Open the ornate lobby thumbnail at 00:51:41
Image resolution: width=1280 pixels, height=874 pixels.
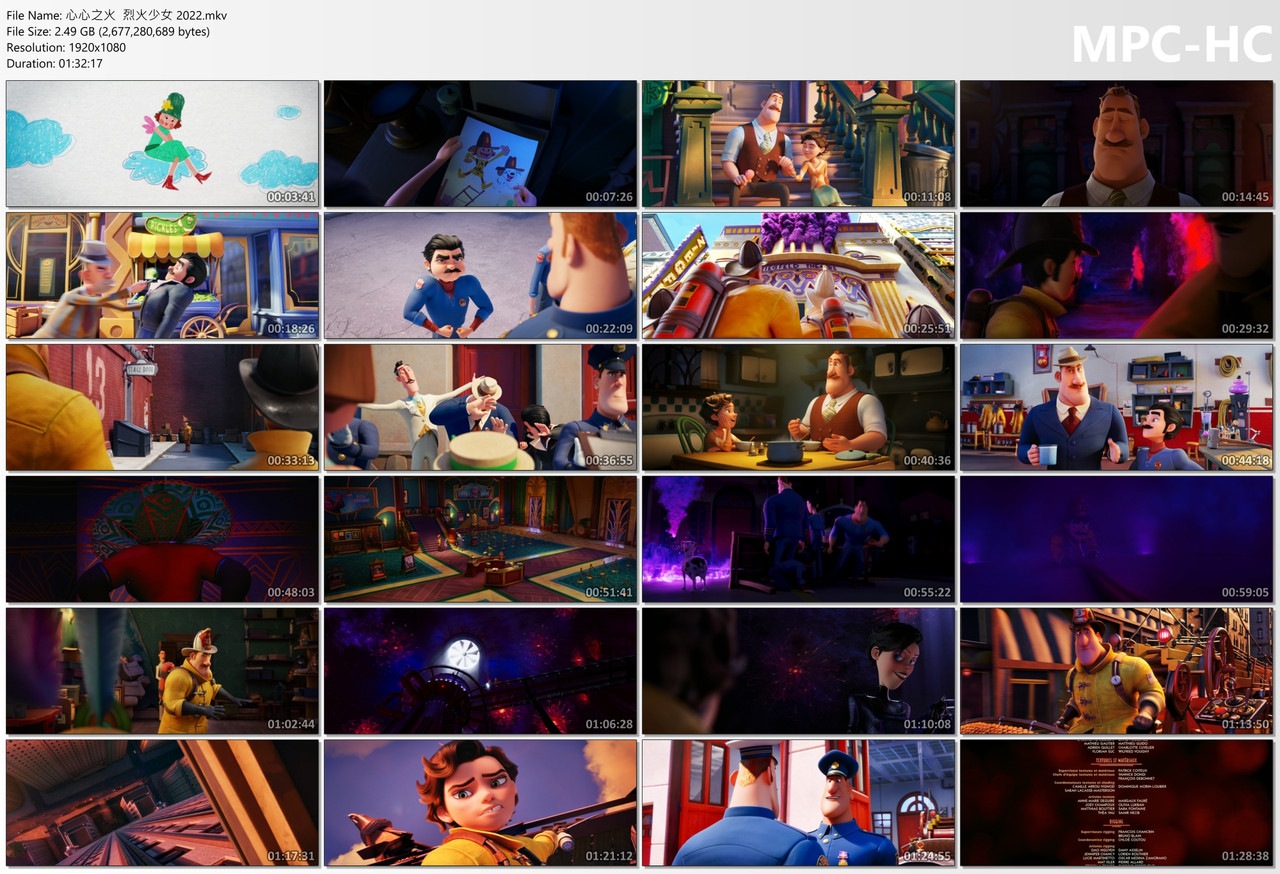(480, 539)
